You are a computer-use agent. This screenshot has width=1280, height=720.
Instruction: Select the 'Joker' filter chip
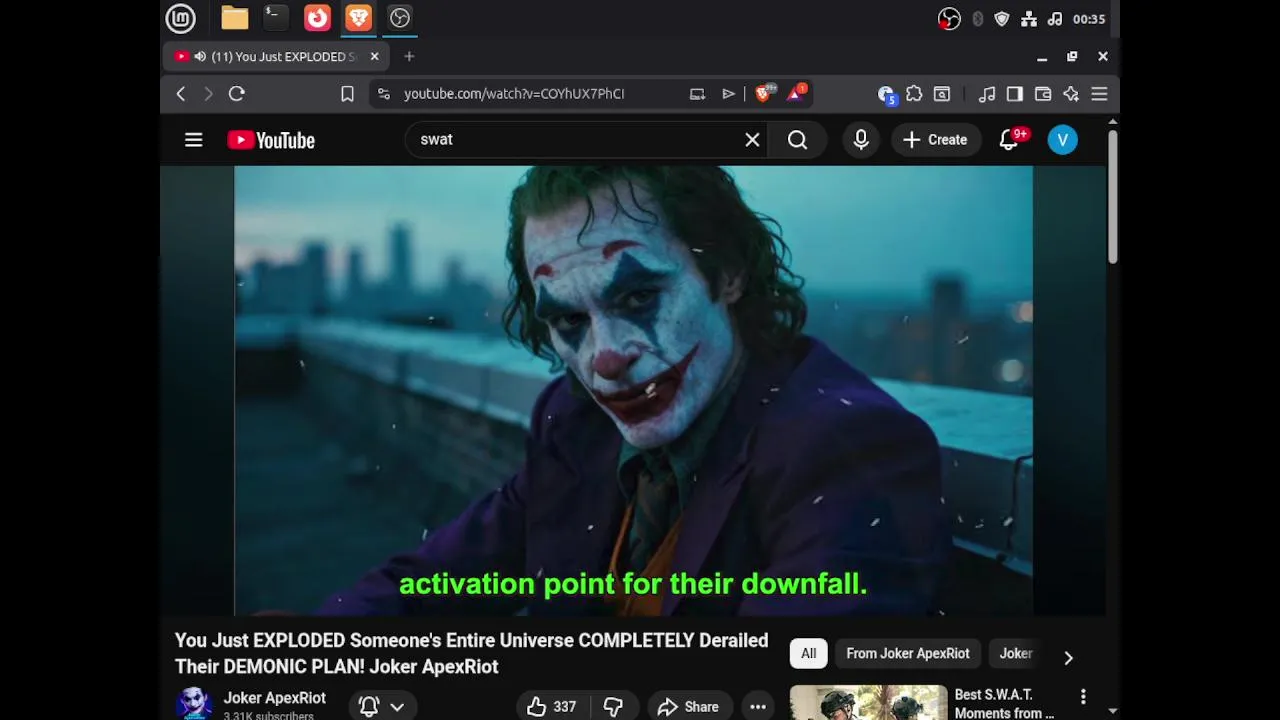[x=1016, y=654]
